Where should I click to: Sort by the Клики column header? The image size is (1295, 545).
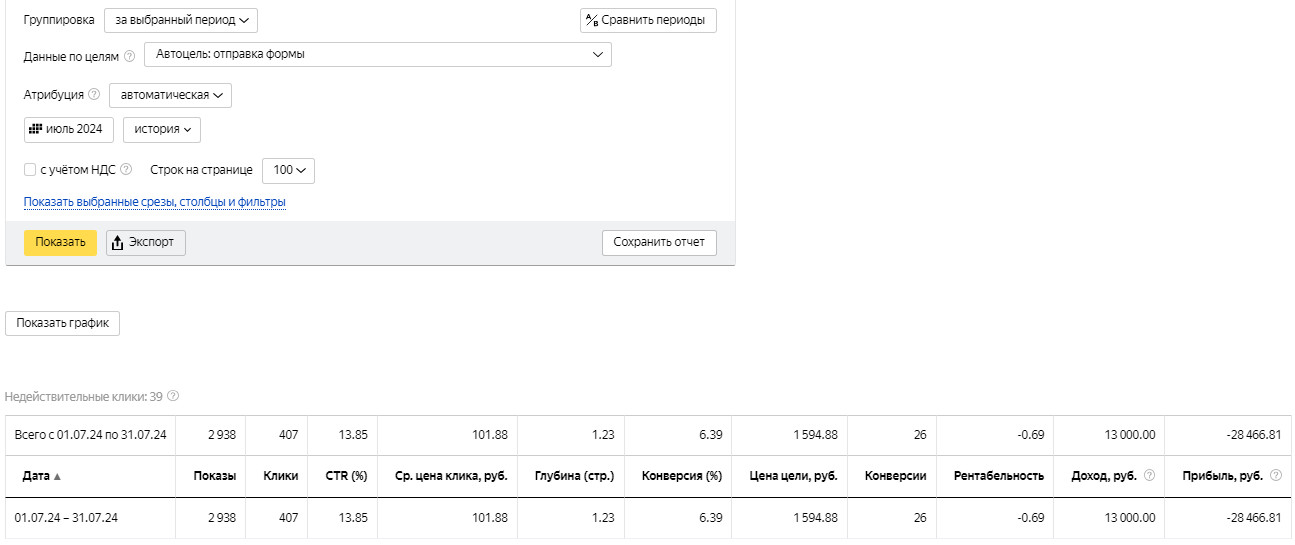coord(281,476)
